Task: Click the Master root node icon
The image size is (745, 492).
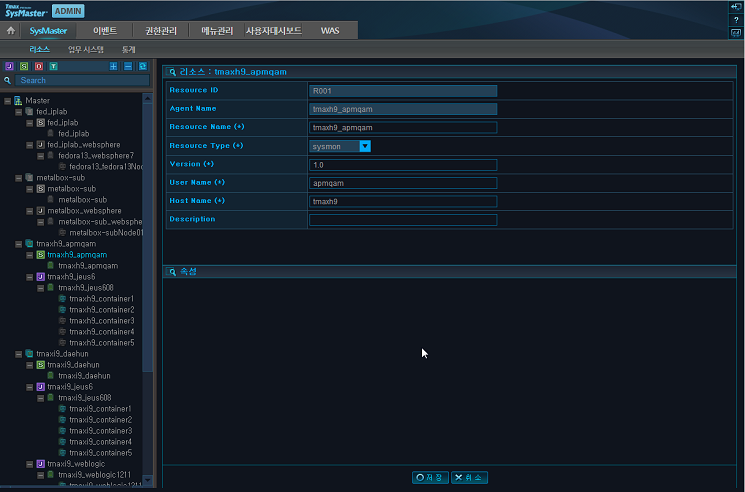Action: point(18,101)
